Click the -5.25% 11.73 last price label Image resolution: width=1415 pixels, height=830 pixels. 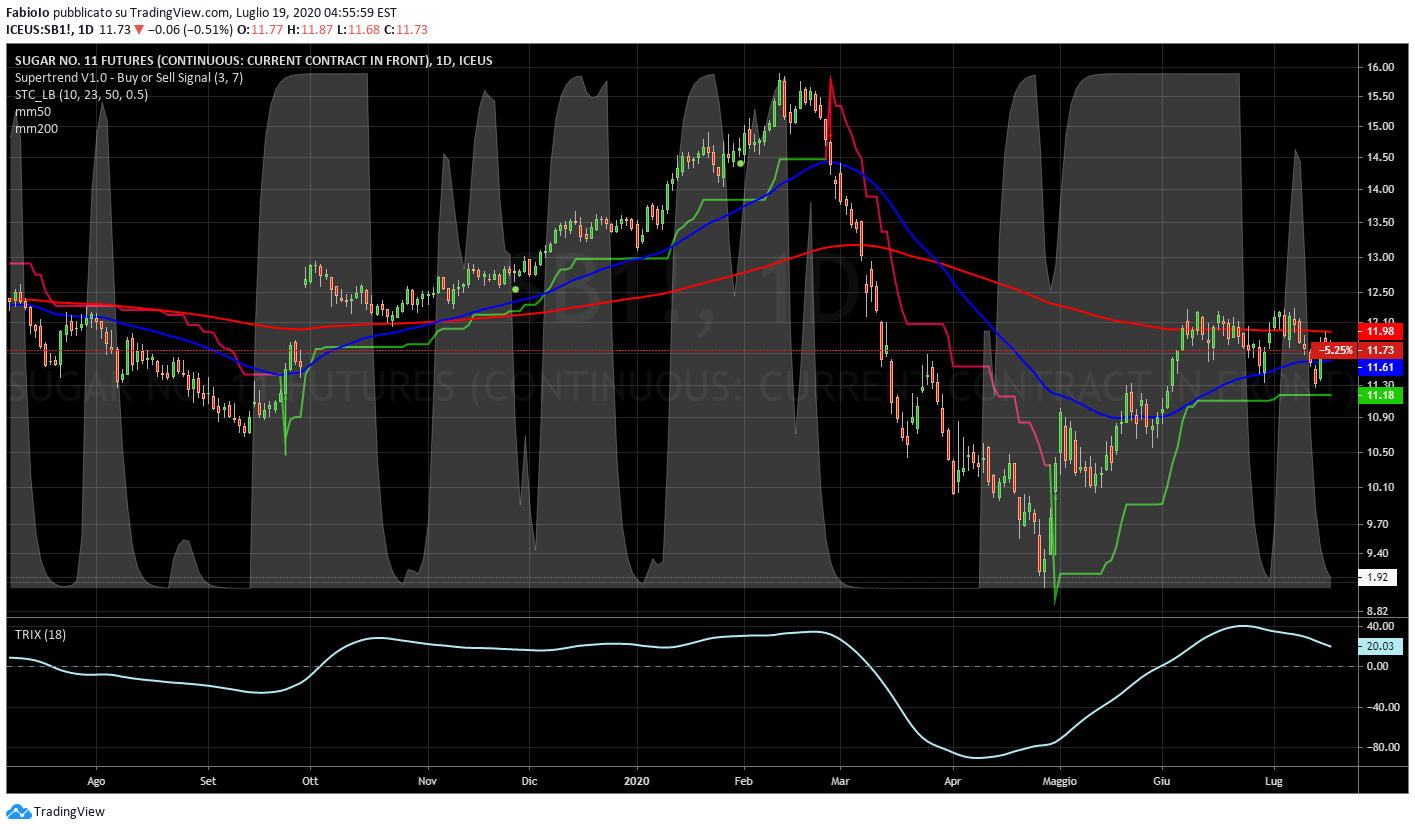coord(1358,350)
